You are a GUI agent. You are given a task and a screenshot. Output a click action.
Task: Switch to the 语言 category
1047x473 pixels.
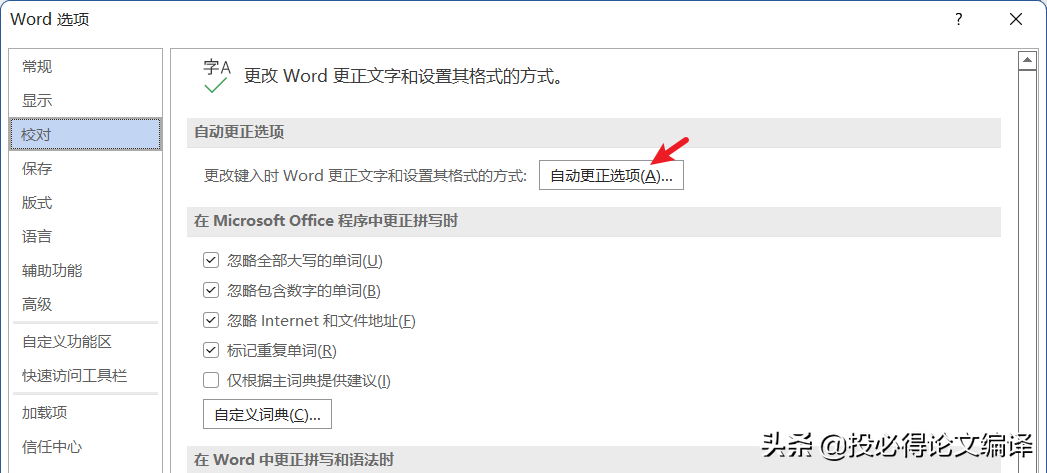click(85, 237)
